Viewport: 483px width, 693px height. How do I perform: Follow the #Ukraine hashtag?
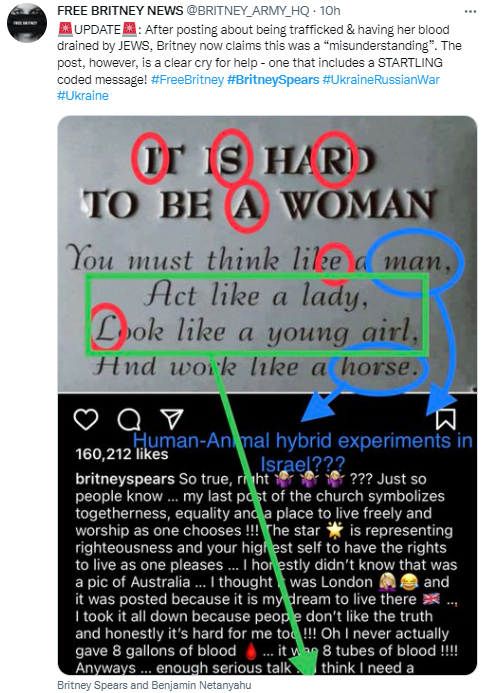point(83,96)
